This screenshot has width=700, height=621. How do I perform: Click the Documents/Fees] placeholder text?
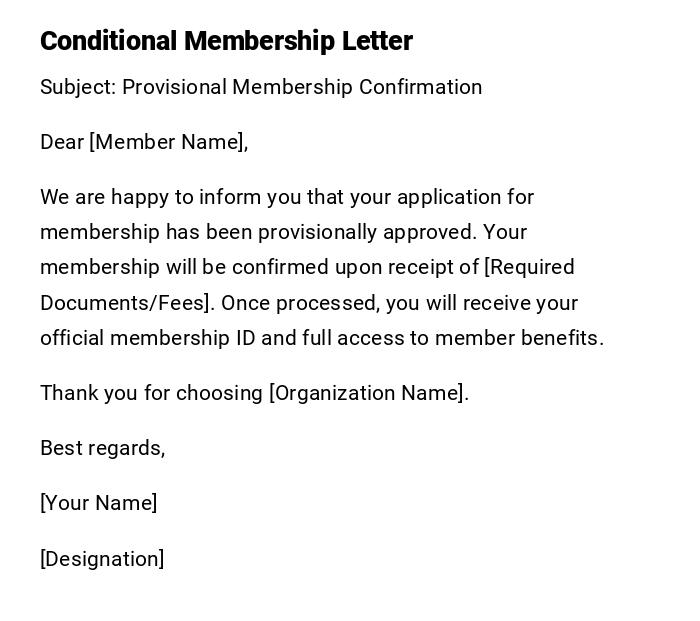coord(124,303)
